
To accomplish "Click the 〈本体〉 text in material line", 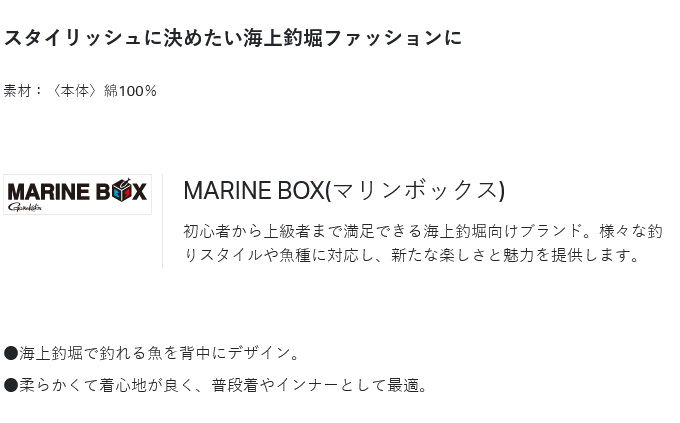I will coord(76,91).
